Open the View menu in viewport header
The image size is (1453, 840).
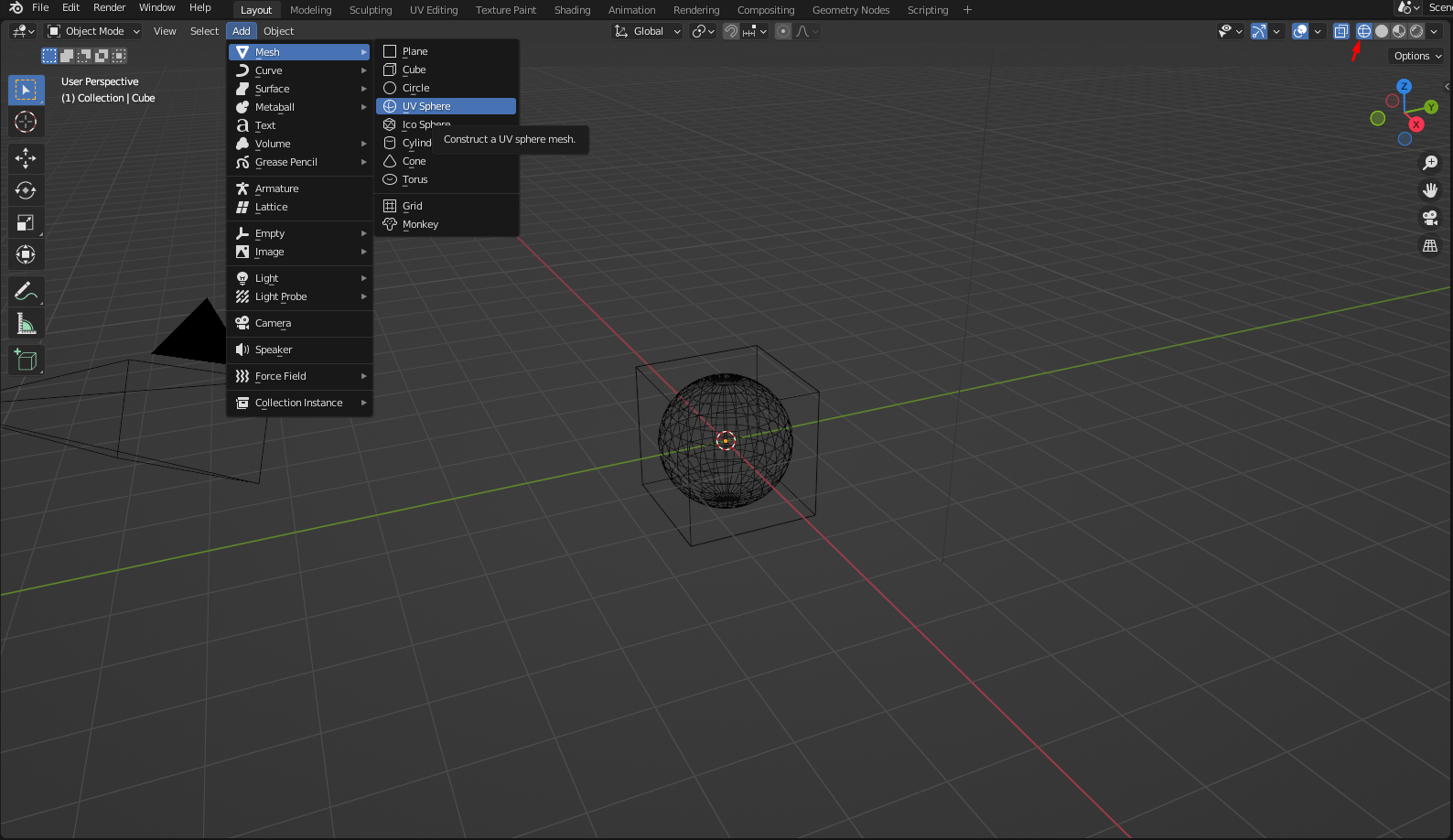(165, 31)
